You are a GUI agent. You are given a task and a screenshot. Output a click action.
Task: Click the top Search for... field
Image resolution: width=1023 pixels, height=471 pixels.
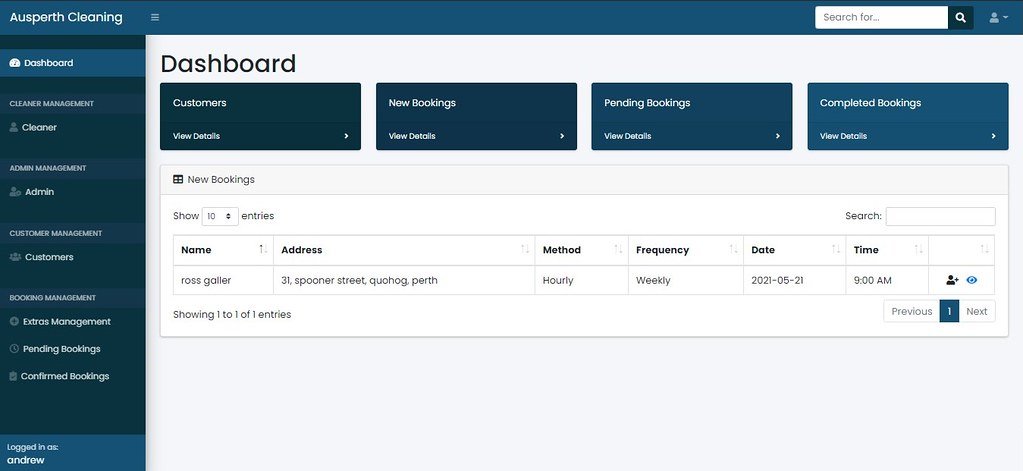click(880, 17)
